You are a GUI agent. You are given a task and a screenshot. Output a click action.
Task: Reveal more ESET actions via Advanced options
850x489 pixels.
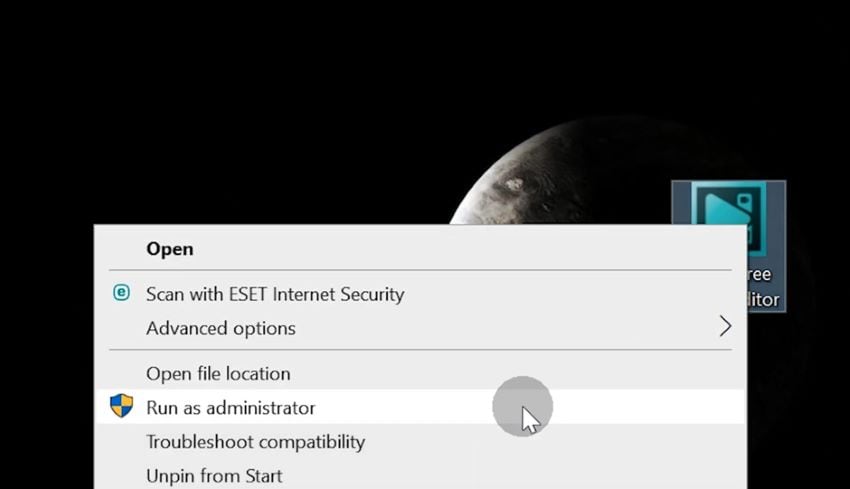(420, 328)
